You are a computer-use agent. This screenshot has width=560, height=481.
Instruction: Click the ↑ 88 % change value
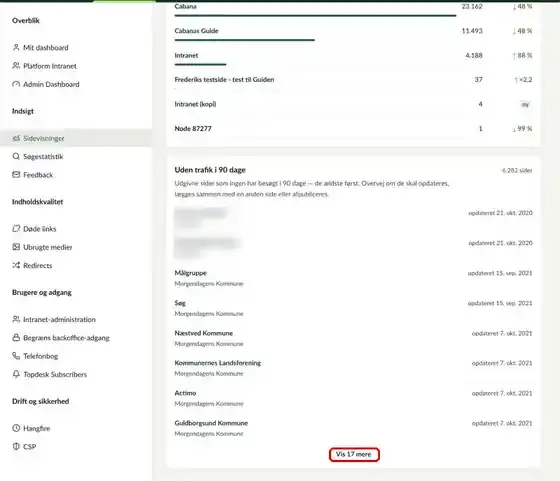(522, 55)
